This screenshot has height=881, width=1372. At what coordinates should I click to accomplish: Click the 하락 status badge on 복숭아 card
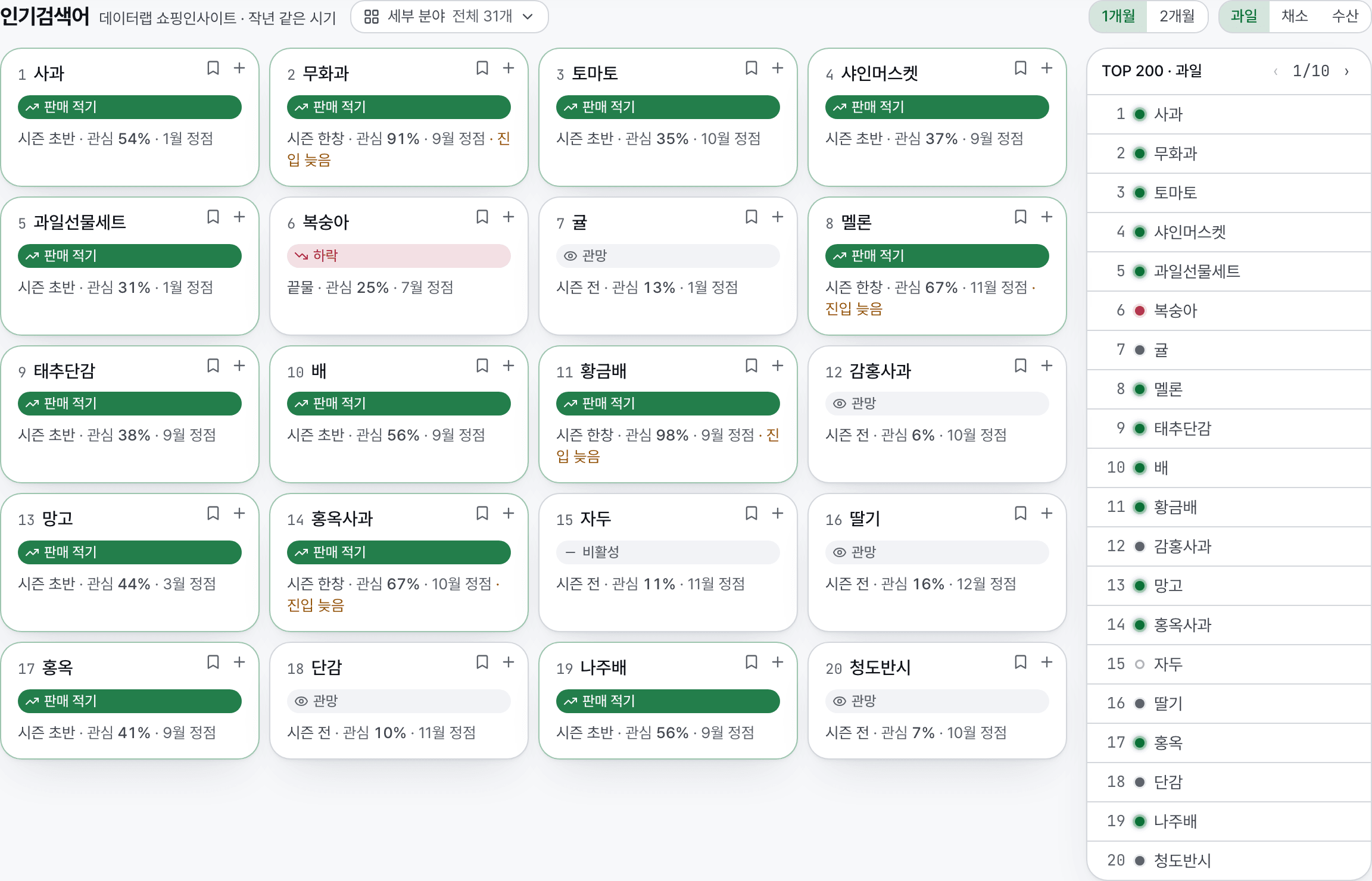point(399,256)
